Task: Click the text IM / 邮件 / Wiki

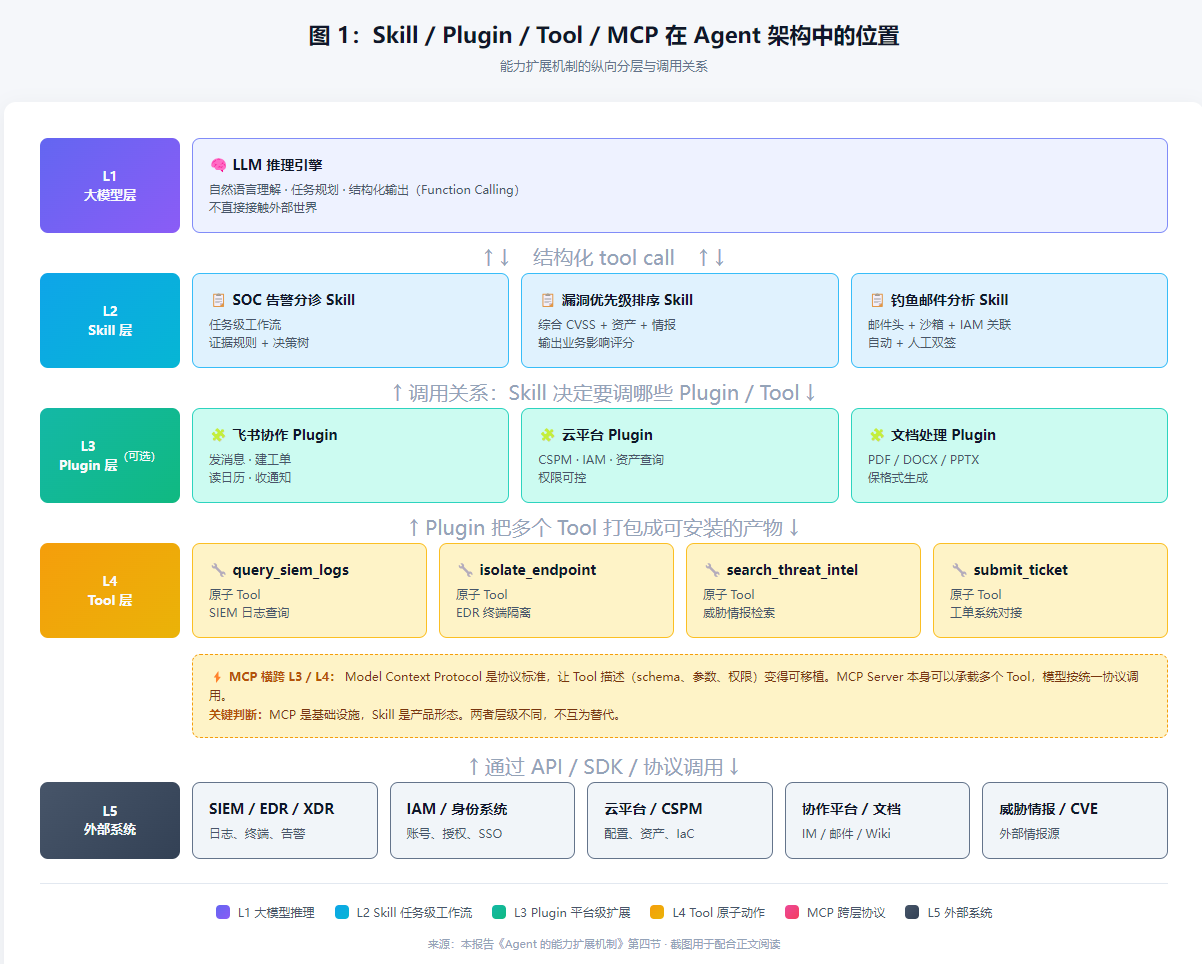Action: pos(846,834)
